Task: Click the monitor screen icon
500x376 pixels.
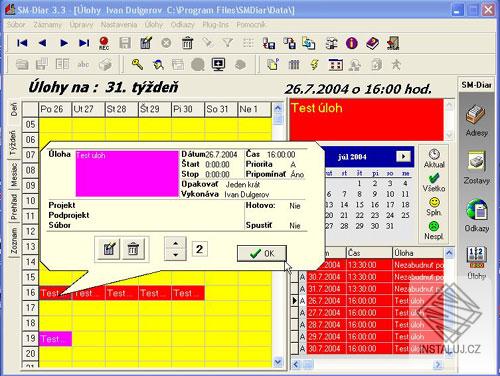Action: point(218,64)
